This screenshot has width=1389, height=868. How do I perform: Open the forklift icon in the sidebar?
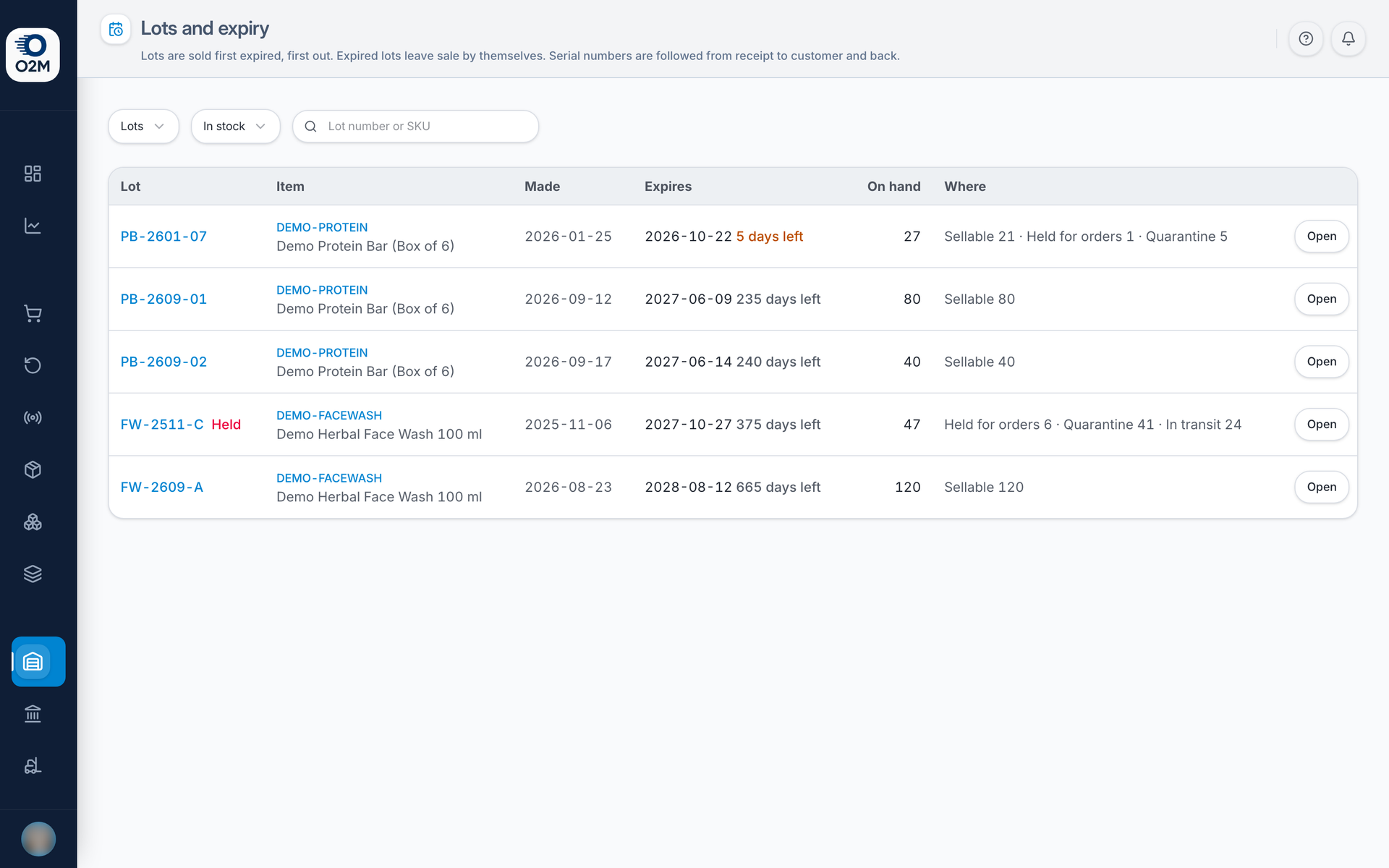(33, 766)
